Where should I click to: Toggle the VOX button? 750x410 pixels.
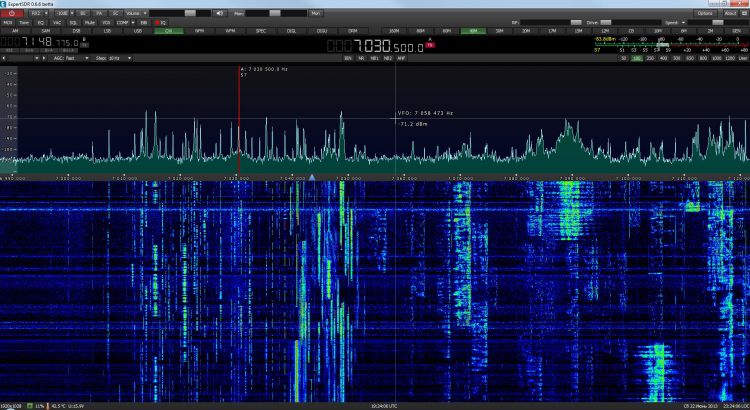pos(106,22)
